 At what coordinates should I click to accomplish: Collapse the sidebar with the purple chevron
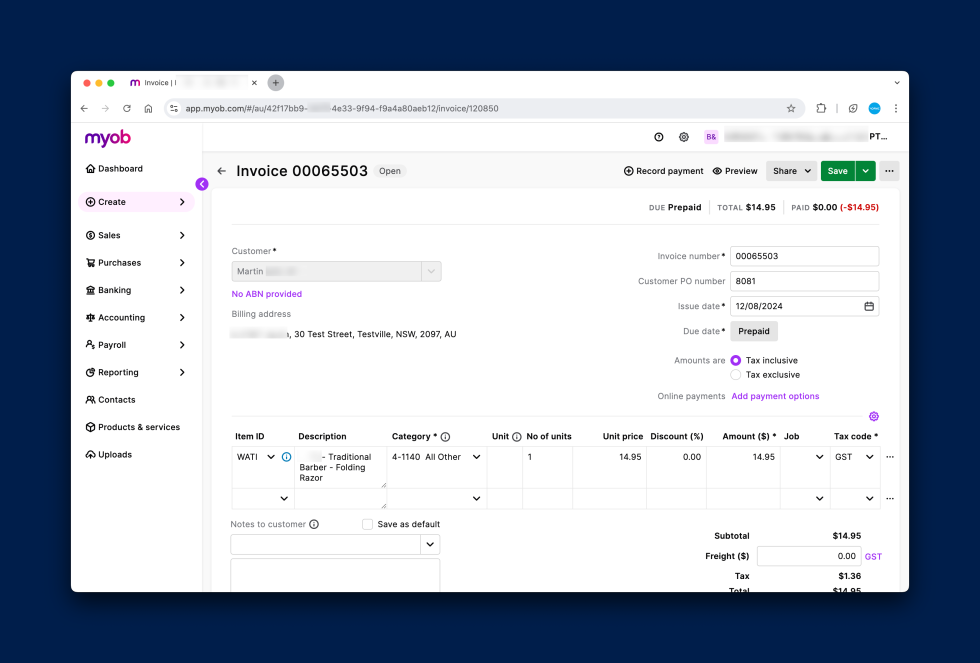pyautogui.click(x=202, y=184)
